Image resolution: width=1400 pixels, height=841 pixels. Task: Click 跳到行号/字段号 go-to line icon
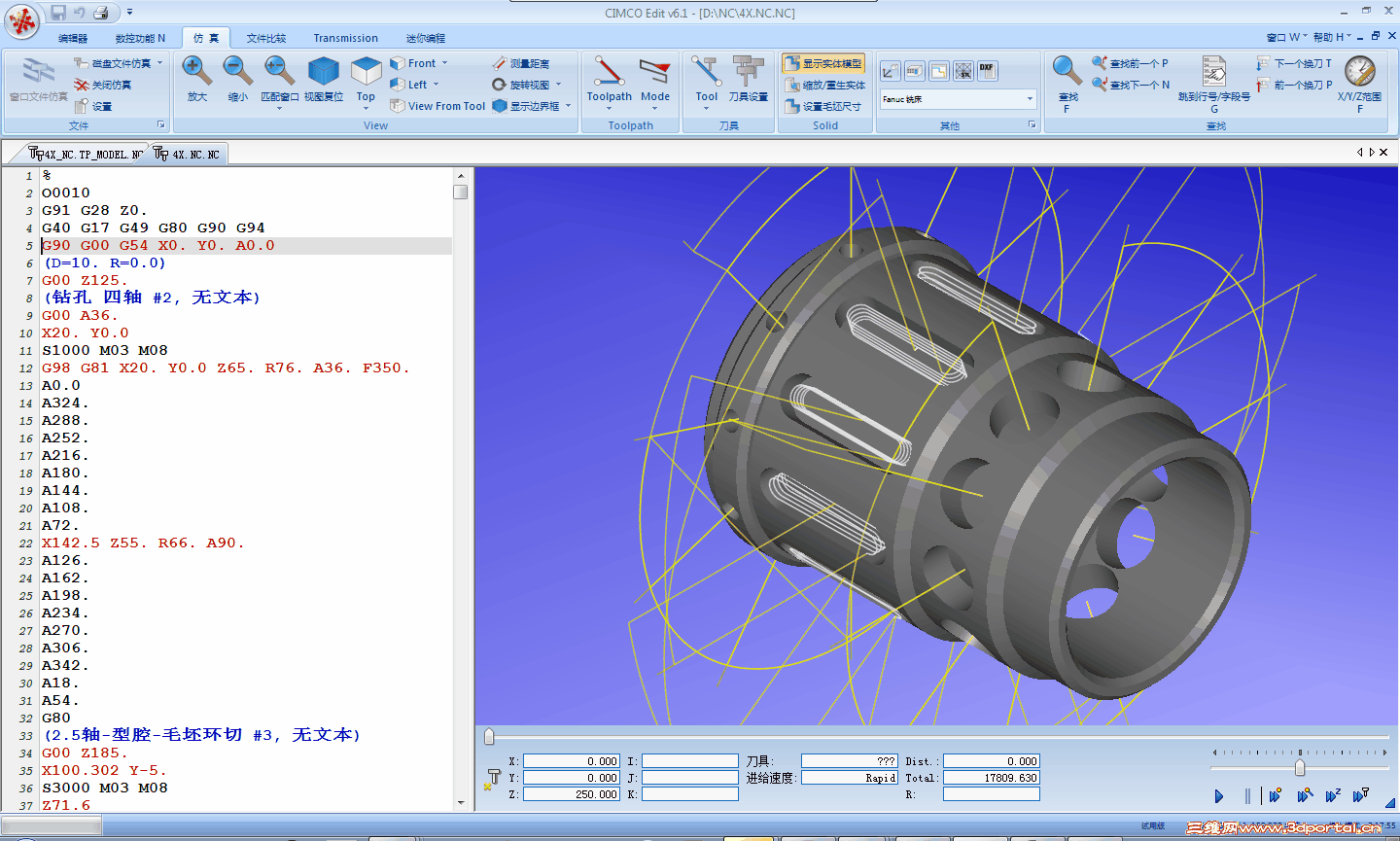(x=1214, y=72)
